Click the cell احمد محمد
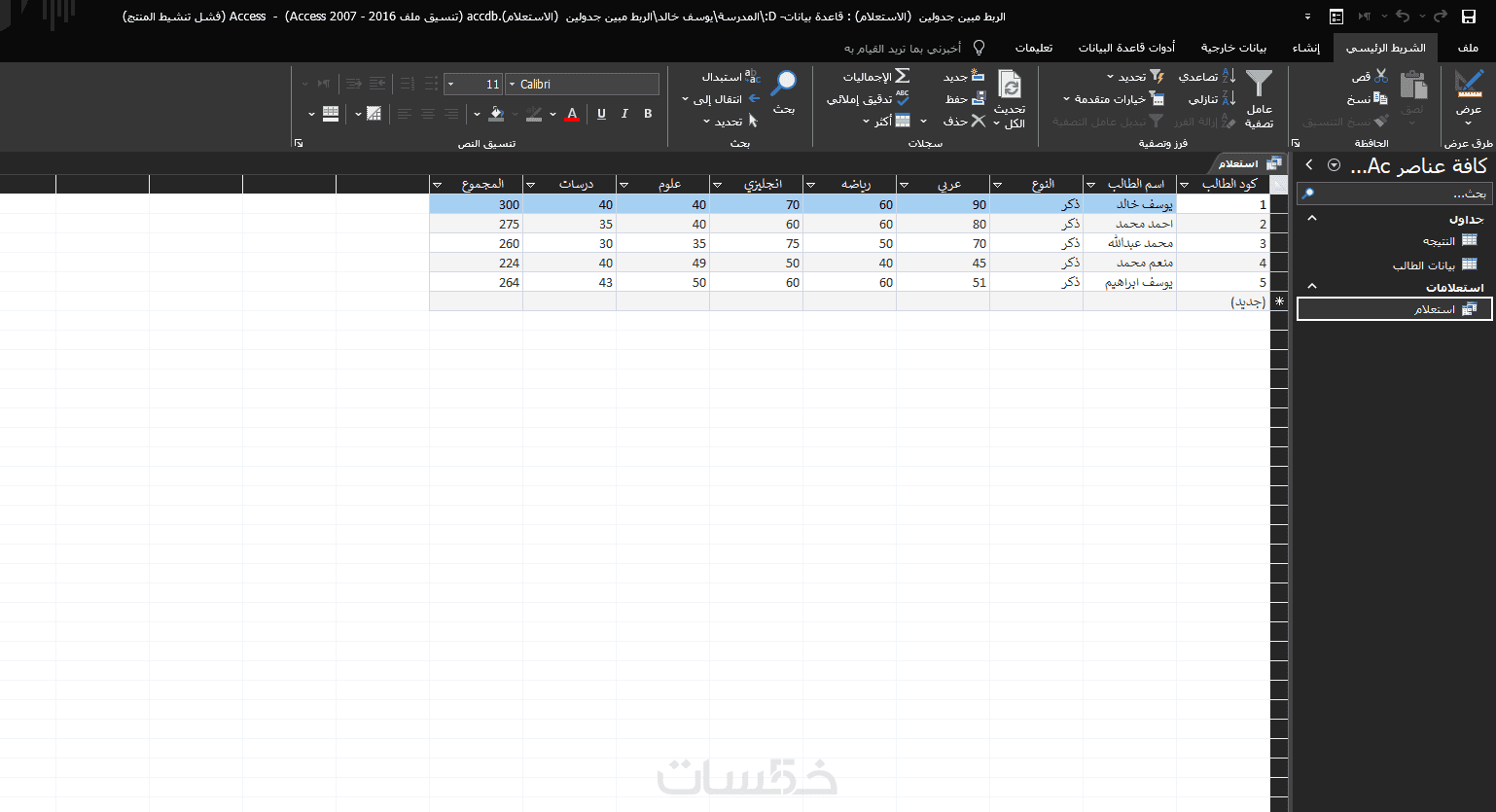 coord(1130,224)
